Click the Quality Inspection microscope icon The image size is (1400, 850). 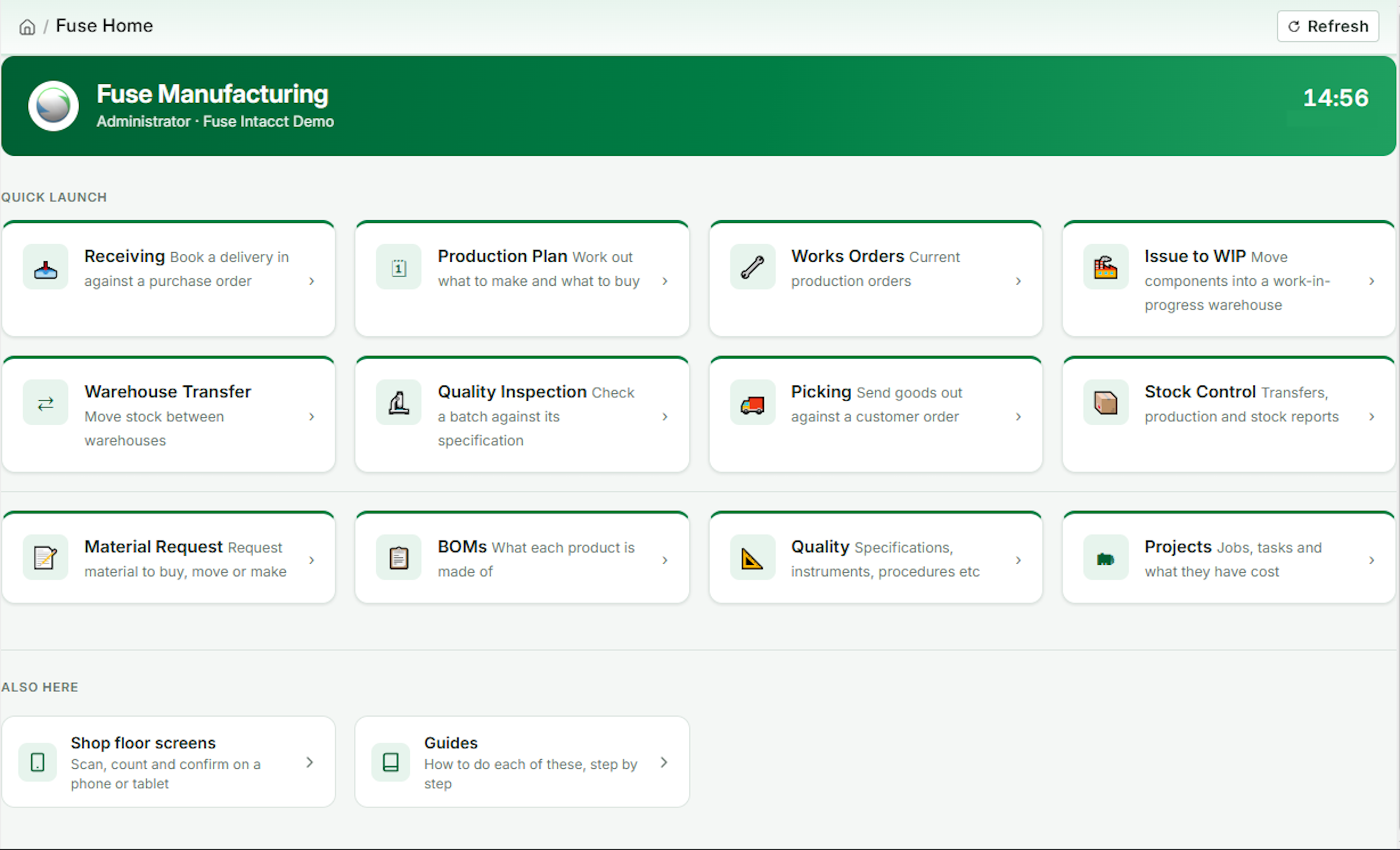point(399,402)
